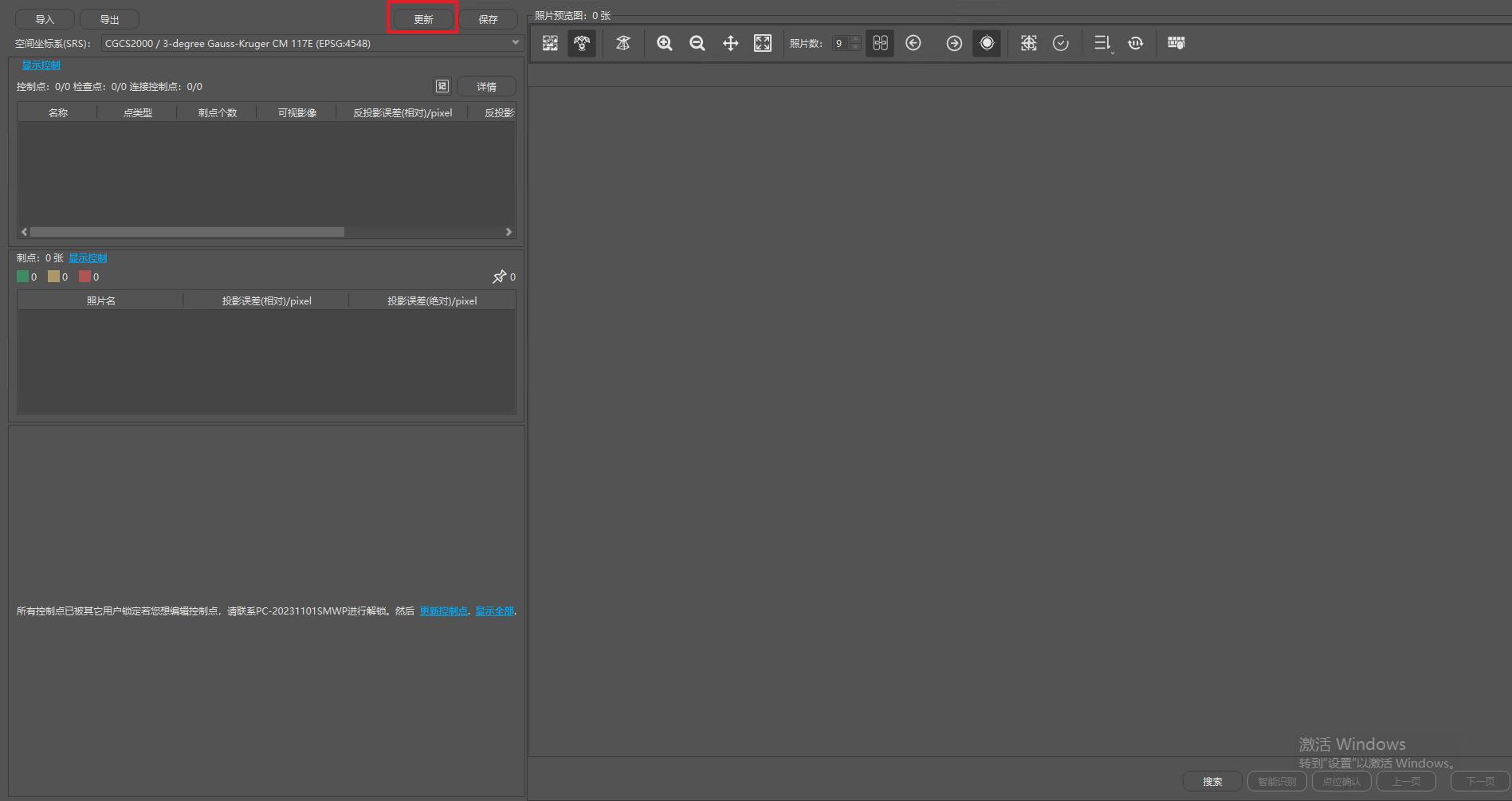Click the zoom in magnifier

(x=664, y=43)
